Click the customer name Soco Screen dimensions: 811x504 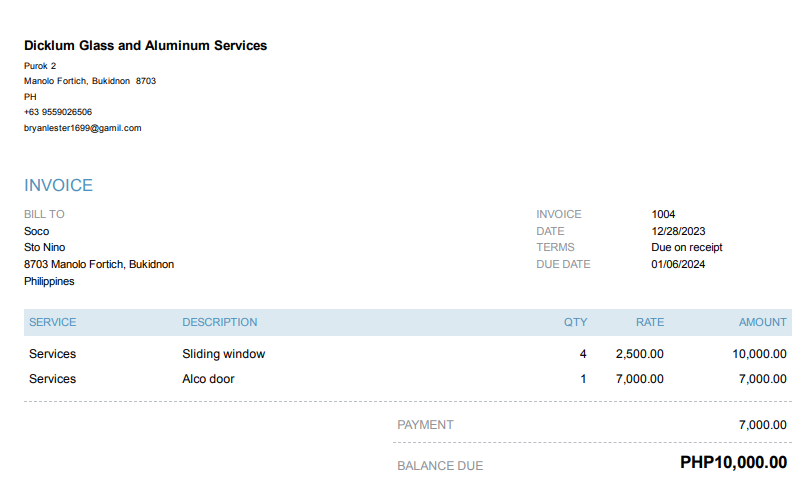37,231
